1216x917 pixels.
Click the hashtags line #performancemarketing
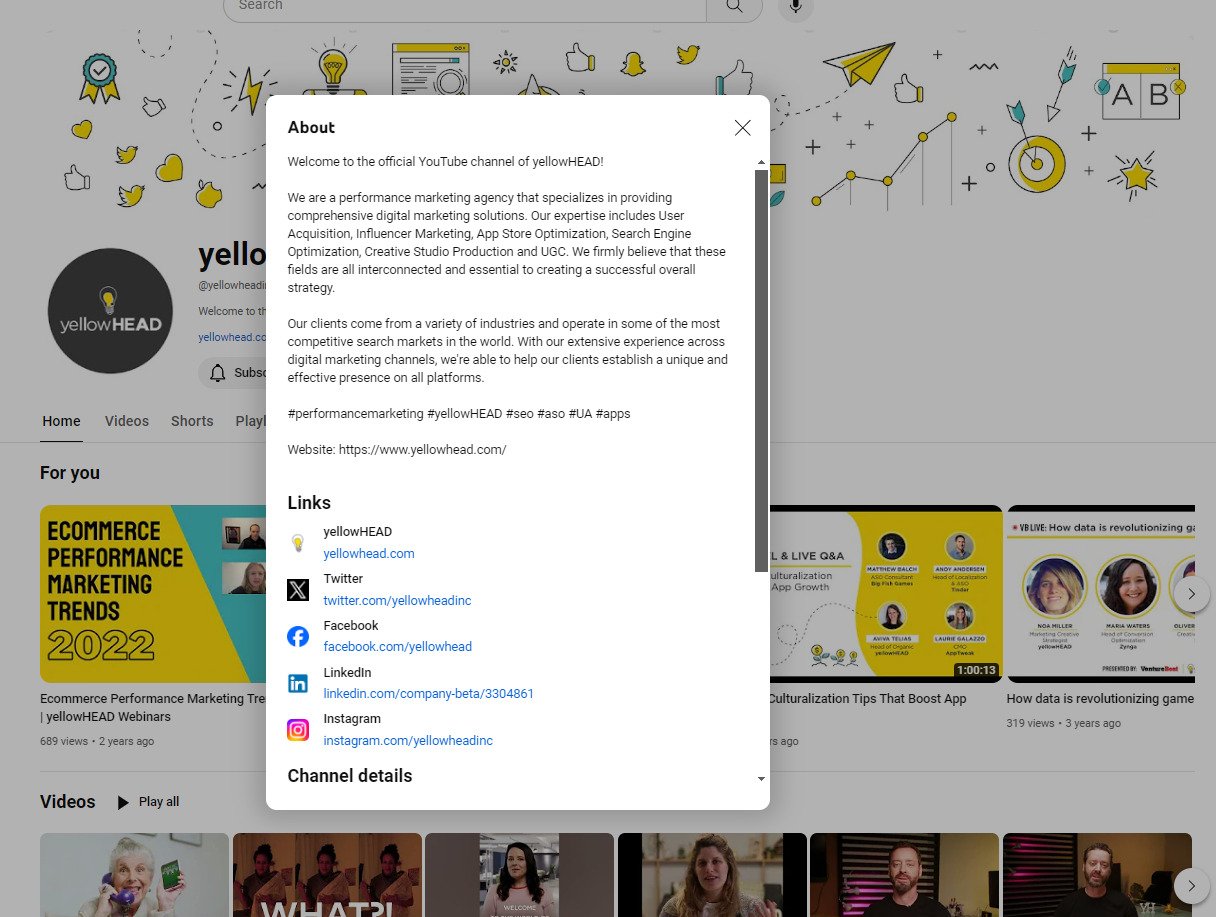coord(459,414)
